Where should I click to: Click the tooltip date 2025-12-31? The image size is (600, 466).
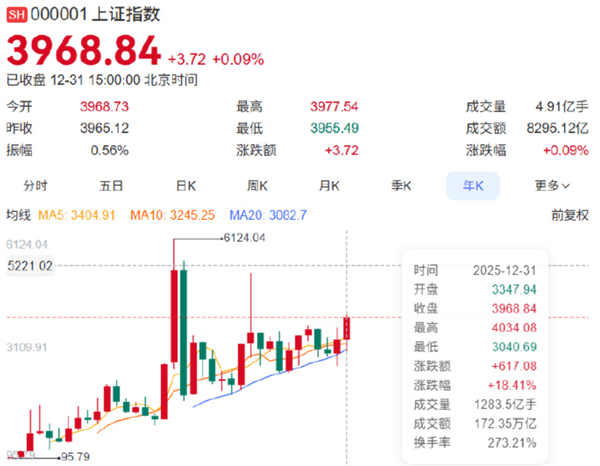point(504,270)
